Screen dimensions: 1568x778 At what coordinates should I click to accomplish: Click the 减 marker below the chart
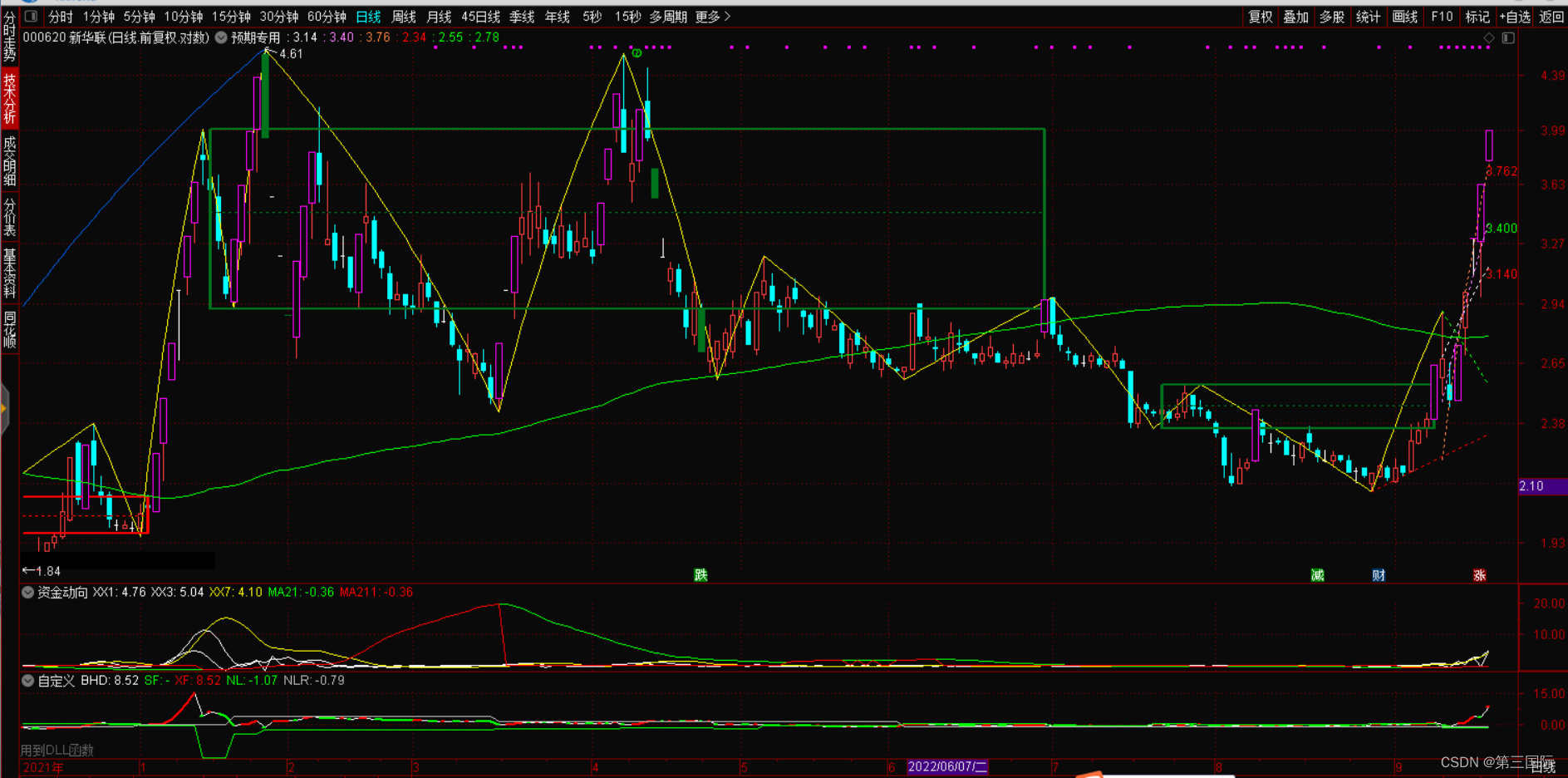pyautogui.click(x=1317, y=574)
